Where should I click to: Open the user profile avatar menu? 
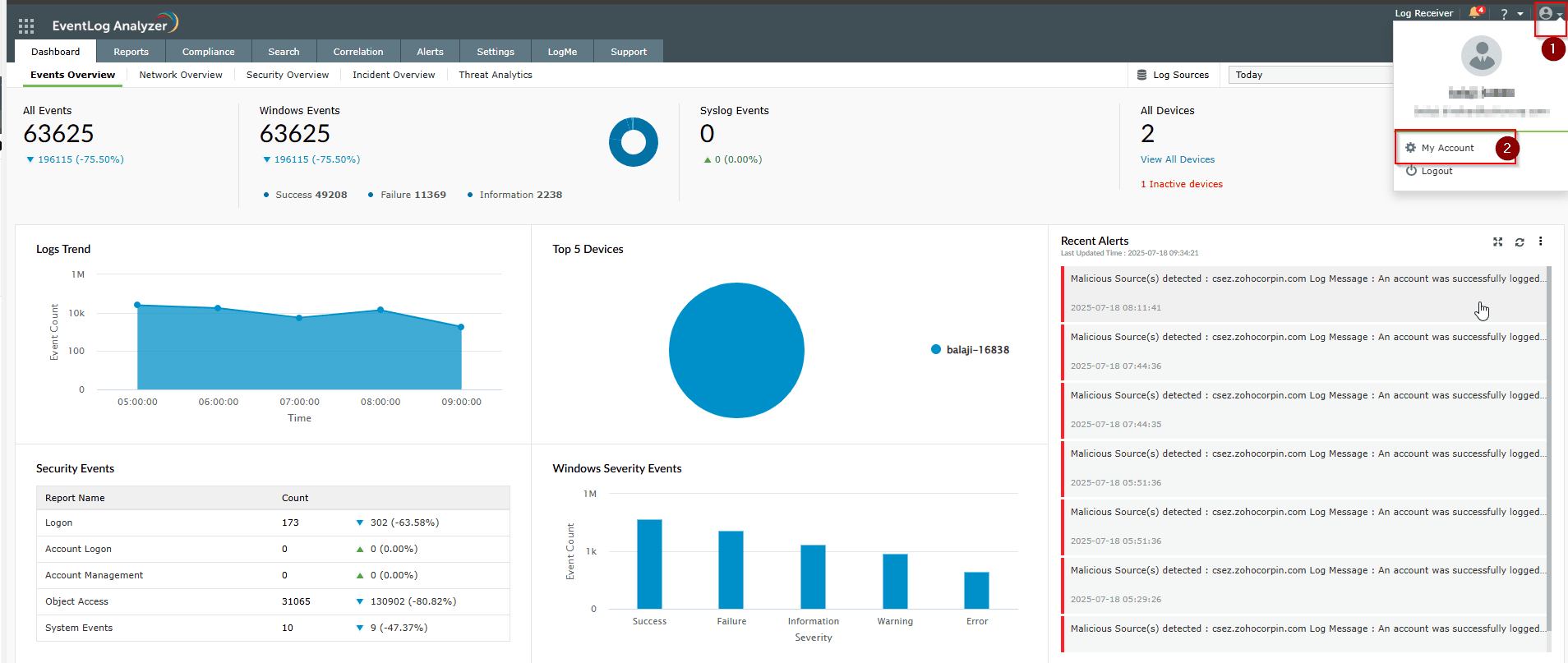(1547, 13)
